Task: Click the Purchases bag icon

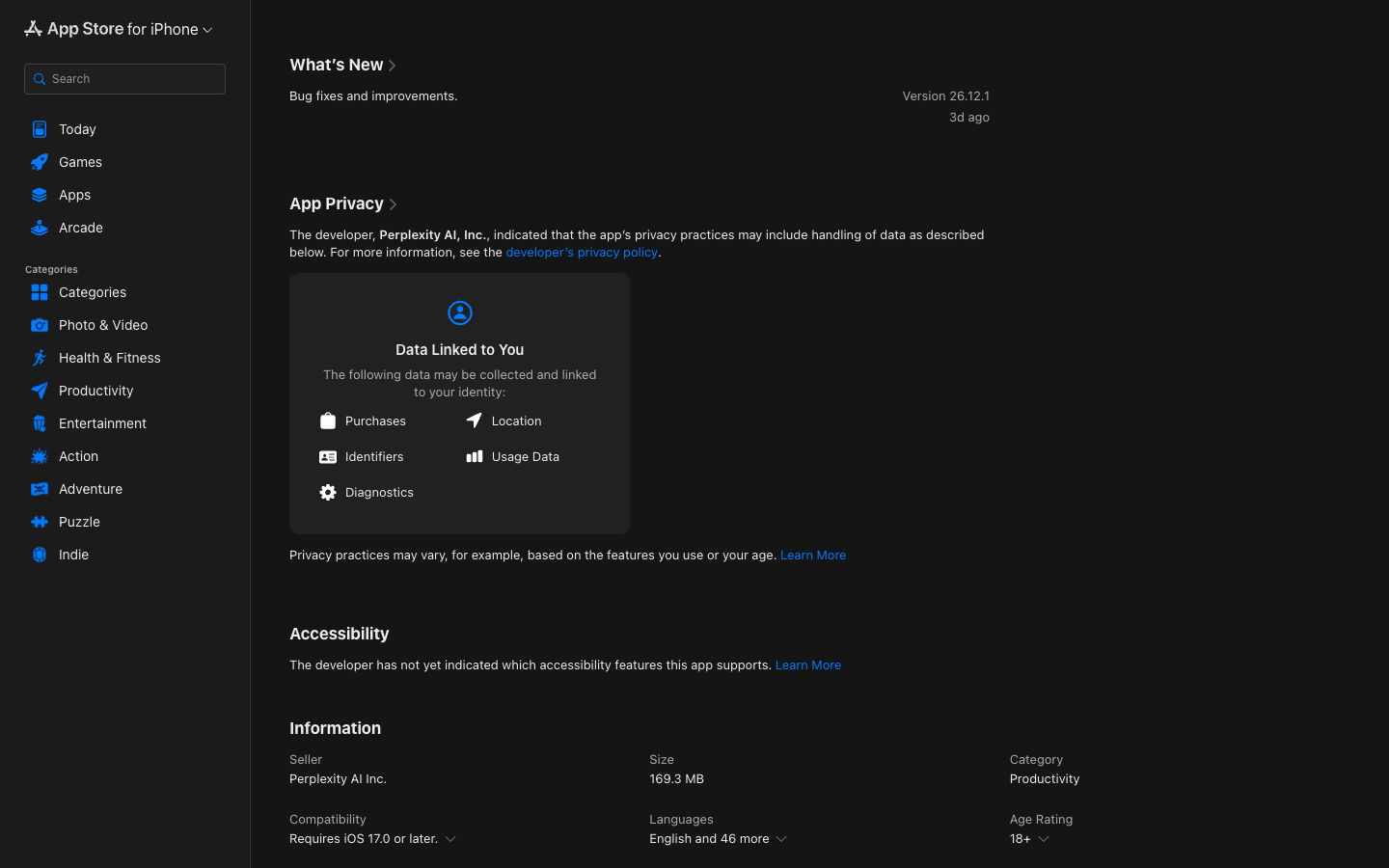Action: [x=328, y=420]
